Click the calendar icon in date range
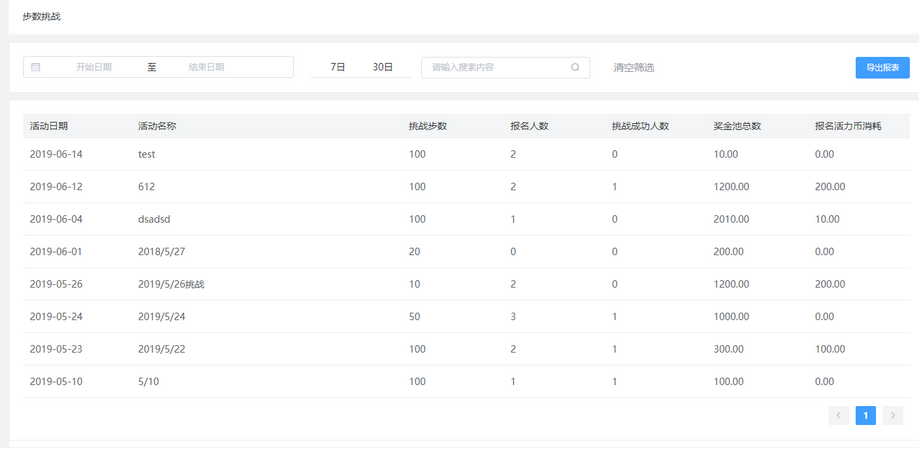 click(x=36, y=67)
